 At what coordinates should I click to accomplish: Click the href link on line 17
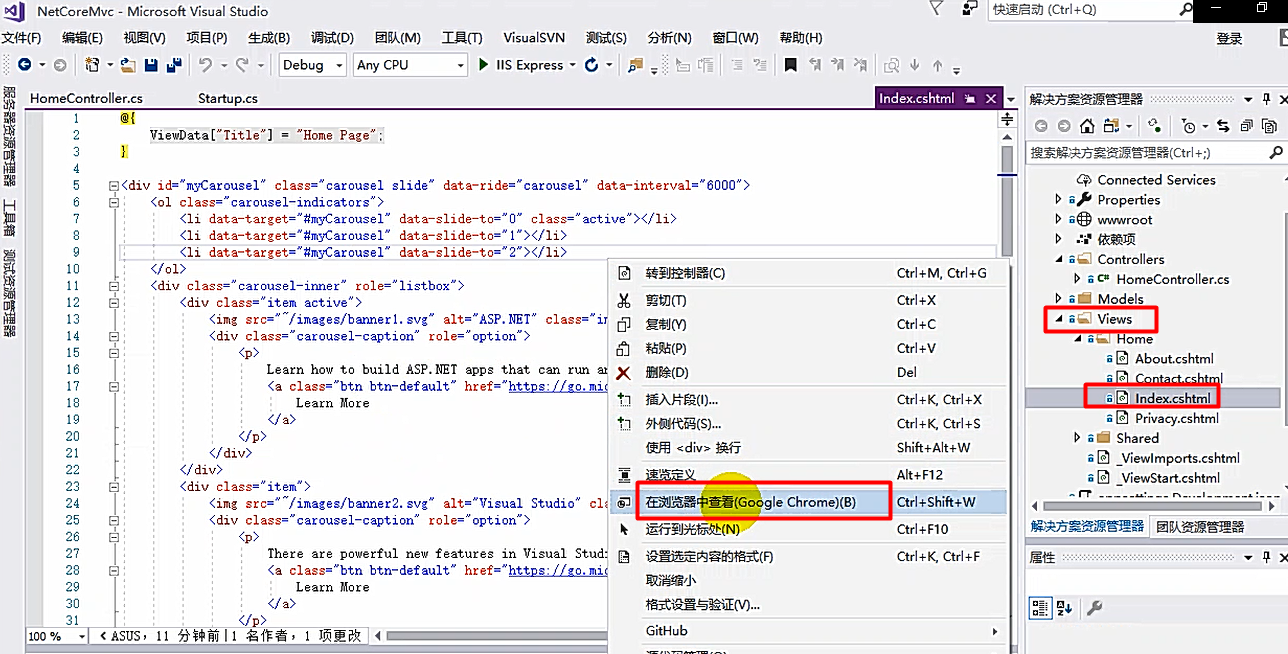(558, 386)
